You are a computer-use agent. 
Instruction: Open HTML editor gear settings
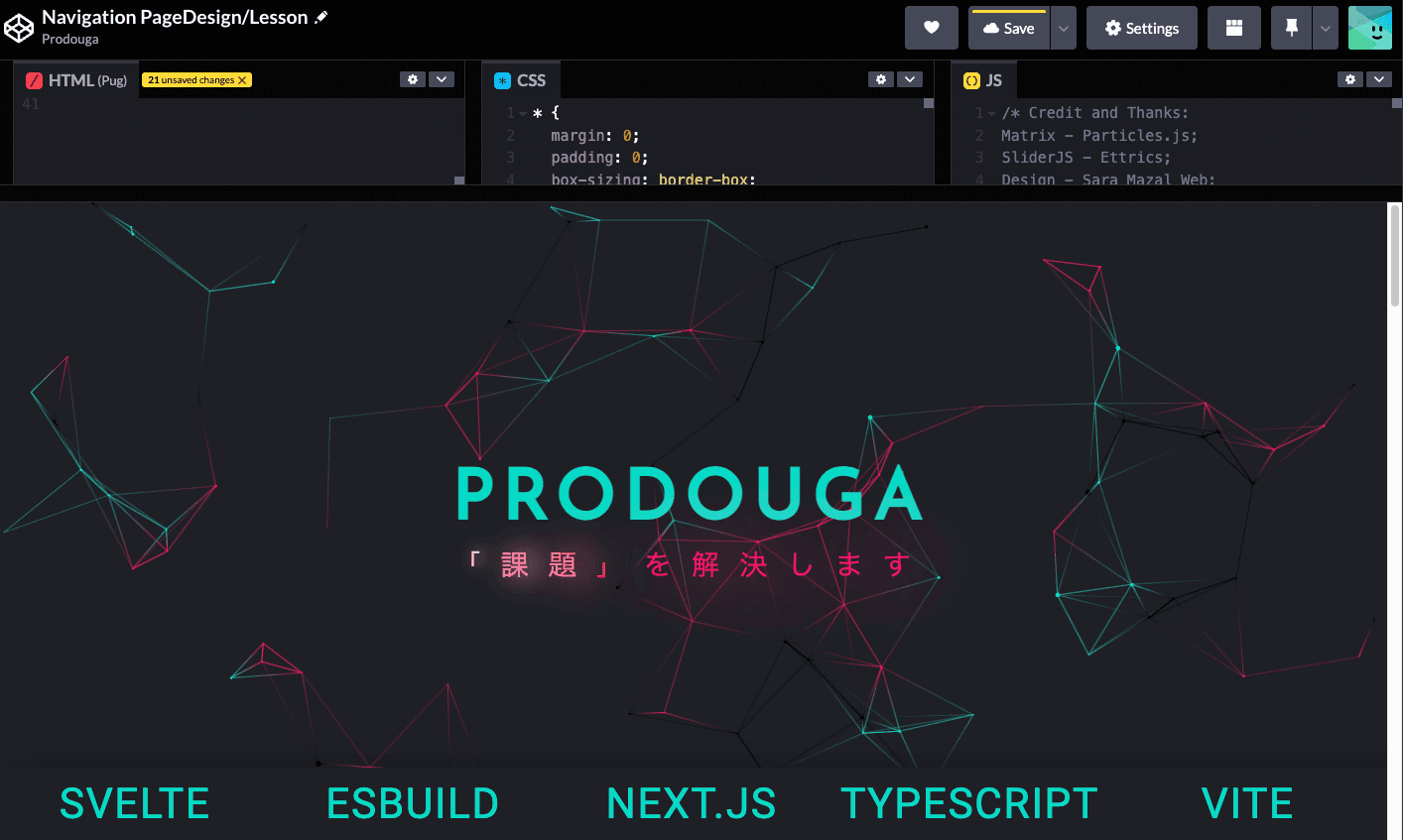click(x=413, y=79)
